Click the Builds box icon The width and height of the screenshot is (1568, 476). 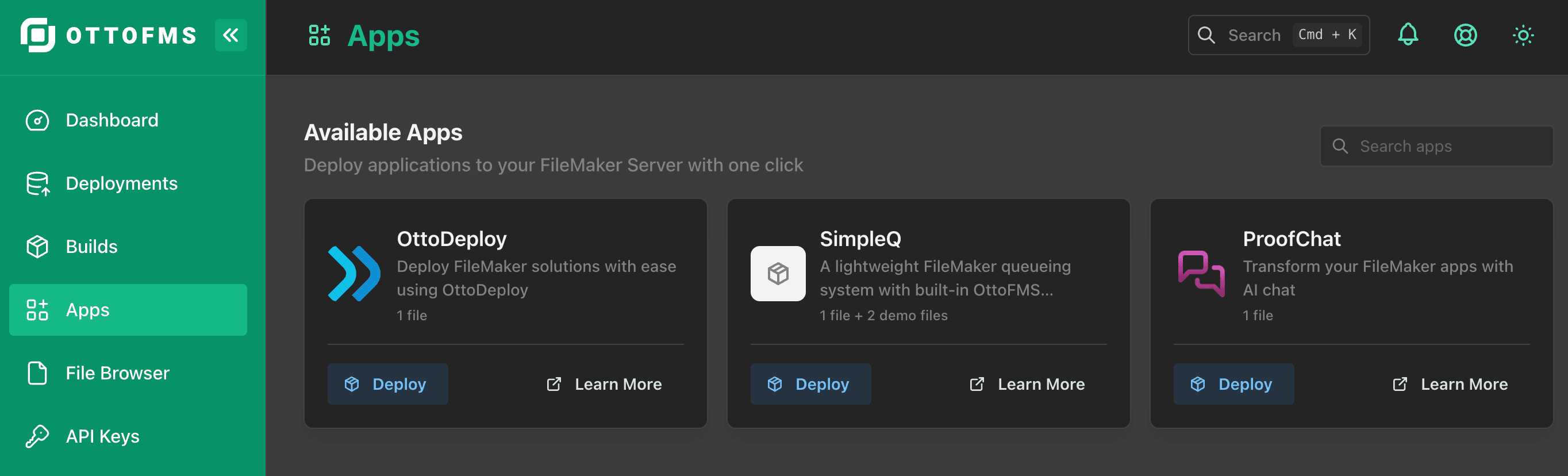[37, 247]
